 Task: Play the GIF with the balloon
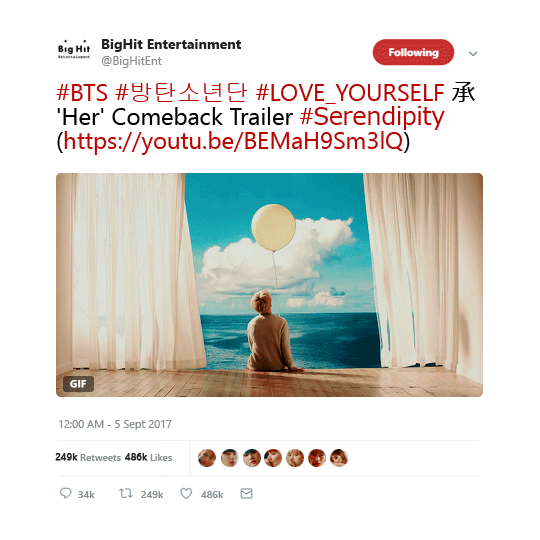coord(269,285)
